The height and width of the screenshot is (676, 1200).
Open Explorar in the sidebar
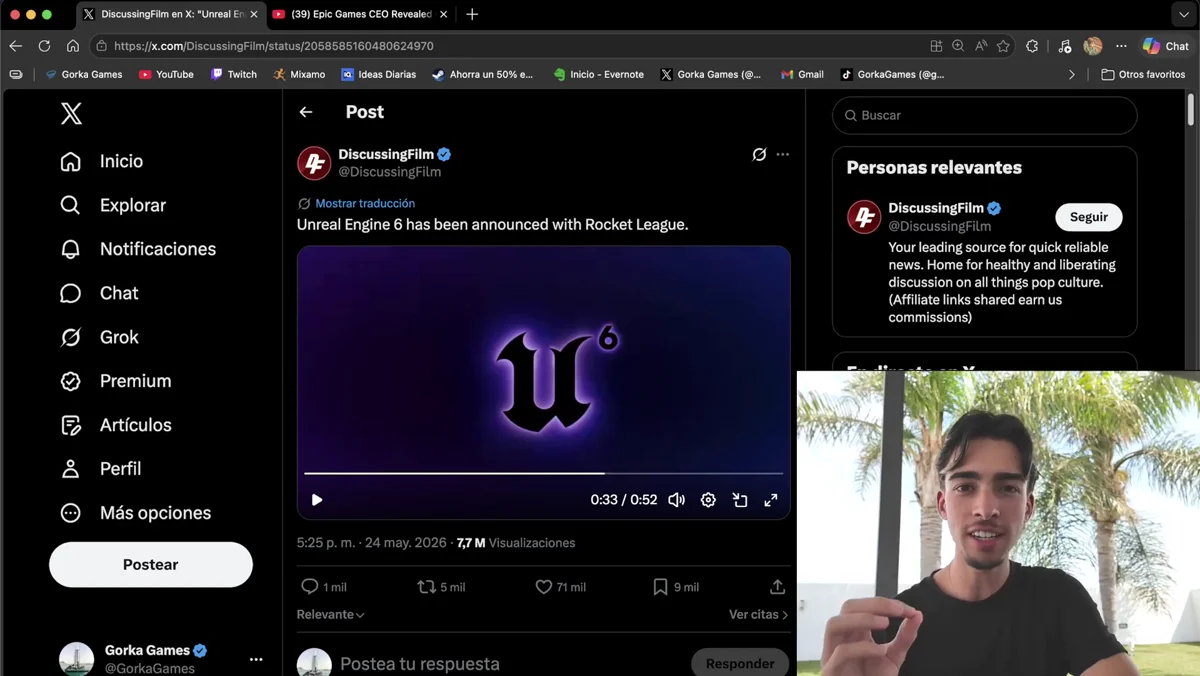pyautogui.click(x=113, y=205)
